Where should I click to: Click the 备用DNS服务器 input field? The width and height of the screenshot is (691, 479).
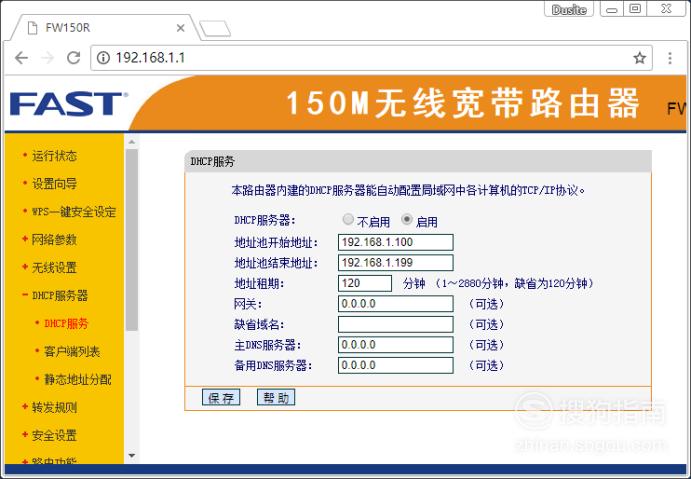point(395,365)
